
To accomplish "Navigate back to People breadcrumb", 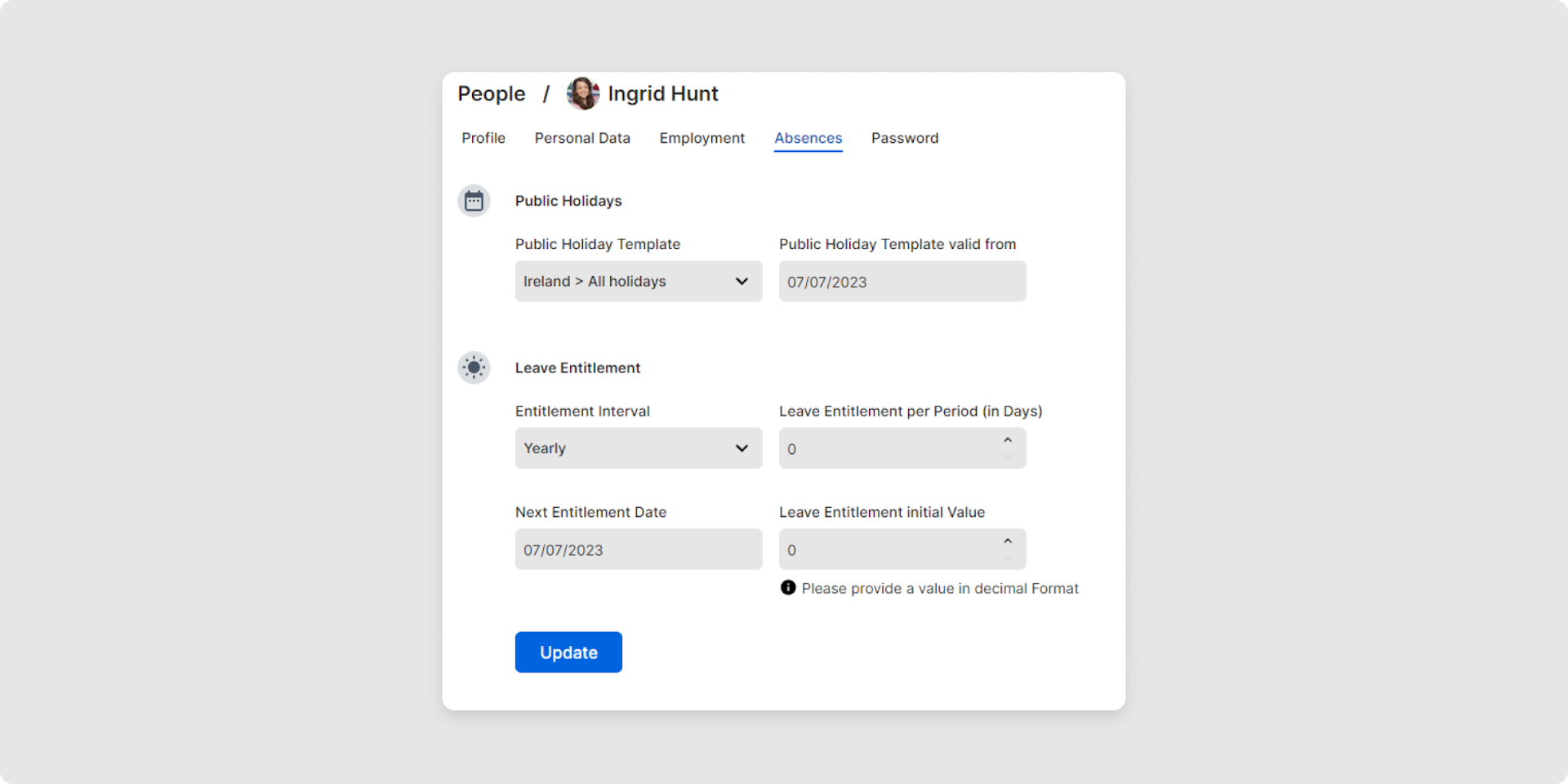I will point(491,94).
